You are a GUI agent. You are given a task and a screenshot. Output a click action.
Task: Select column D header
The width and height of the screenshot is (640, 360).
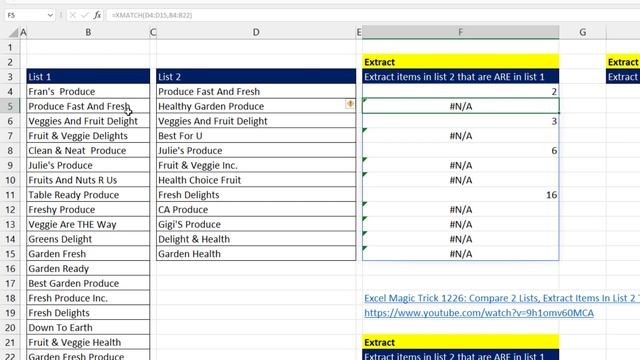click(x=256, y=32)
